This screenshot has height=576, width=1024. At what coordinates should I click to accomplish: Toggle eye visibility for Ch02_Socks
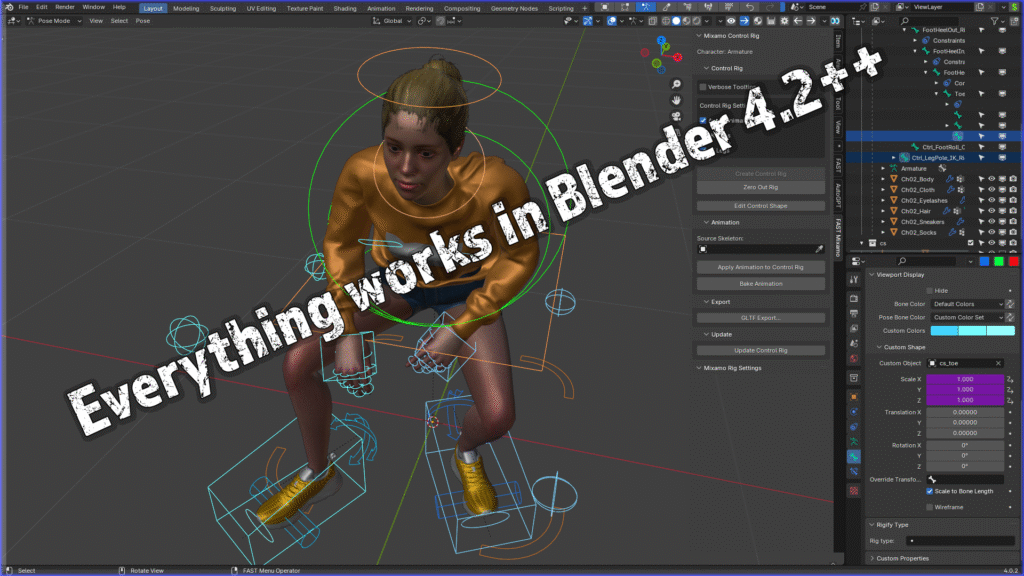[991, 232]
